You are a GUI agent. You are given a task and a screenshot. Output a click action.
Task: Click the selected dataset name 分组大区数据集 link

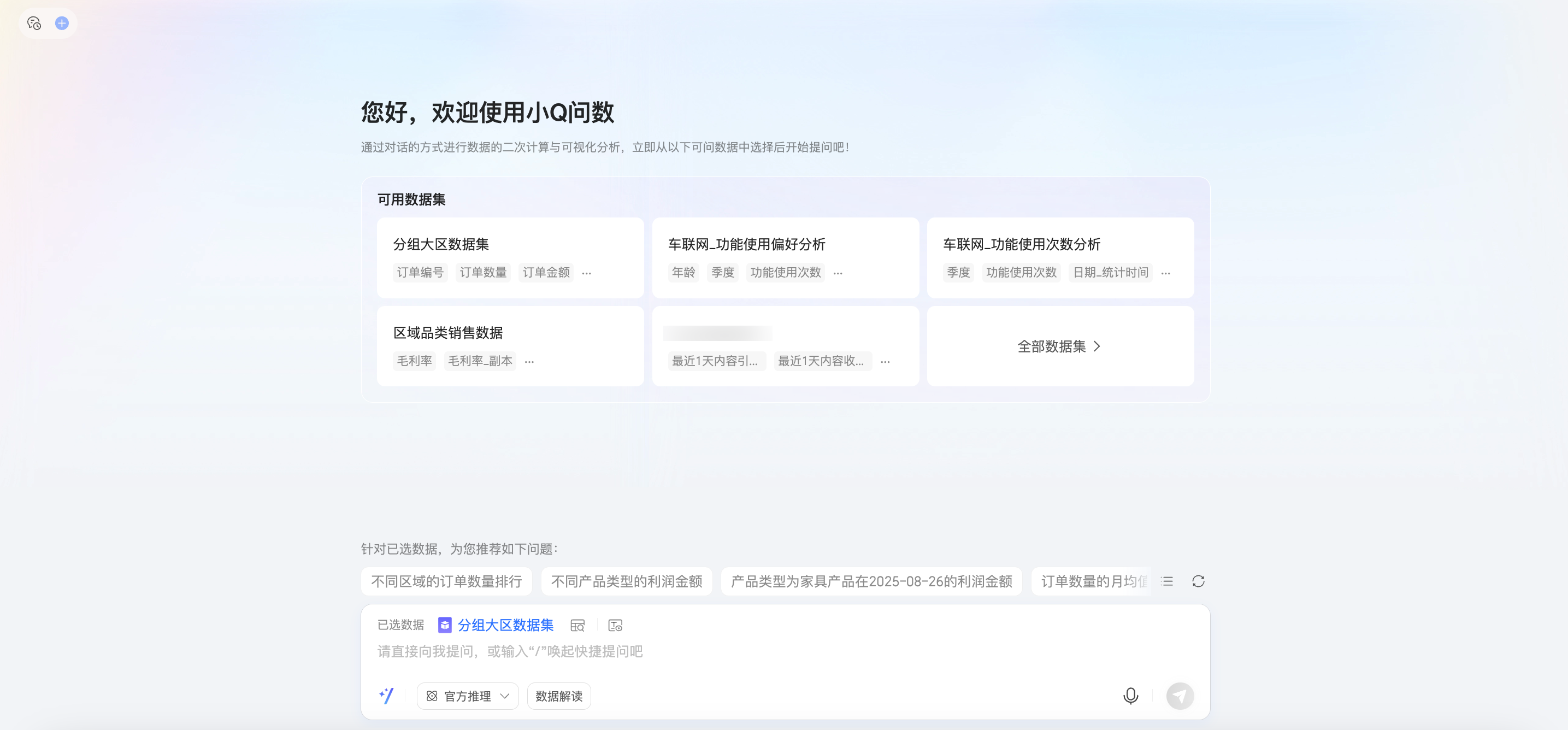click(505, 625)
